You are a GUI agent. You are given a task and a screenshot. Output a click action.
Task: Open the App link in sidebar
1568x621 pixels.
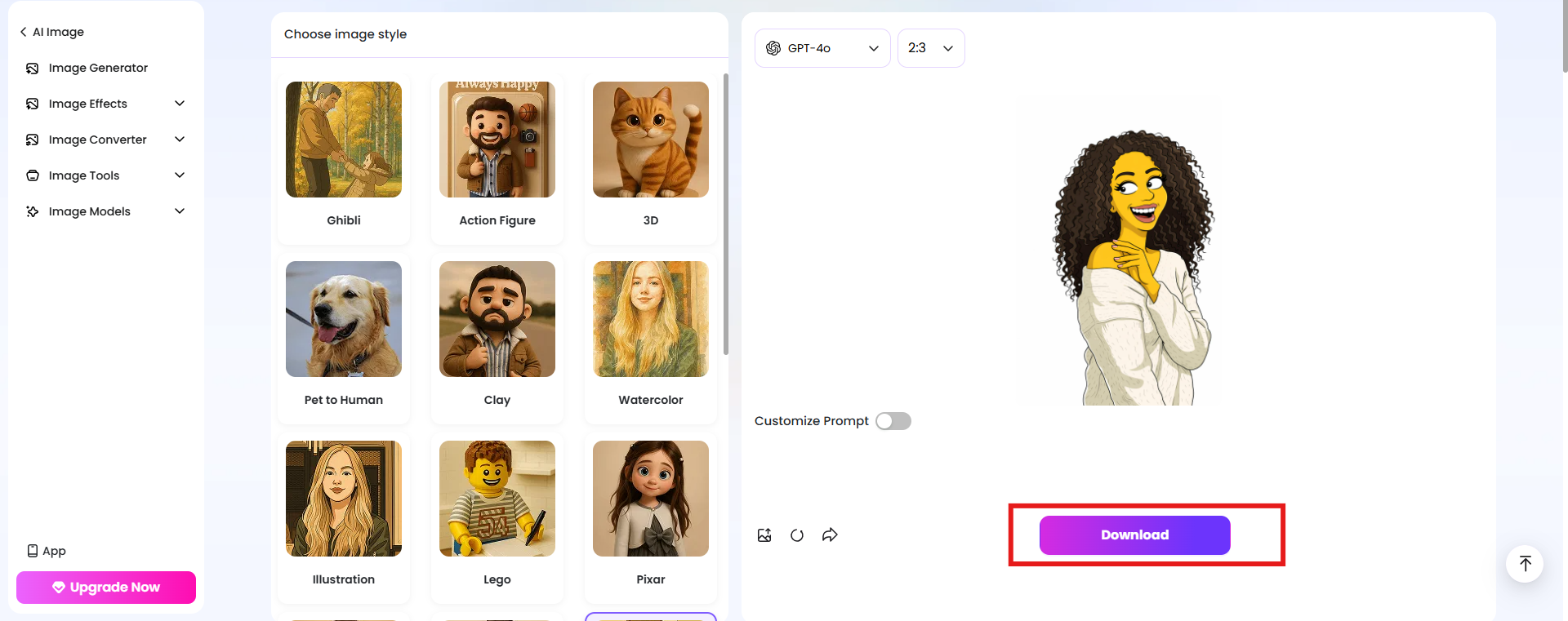(47, 551)
